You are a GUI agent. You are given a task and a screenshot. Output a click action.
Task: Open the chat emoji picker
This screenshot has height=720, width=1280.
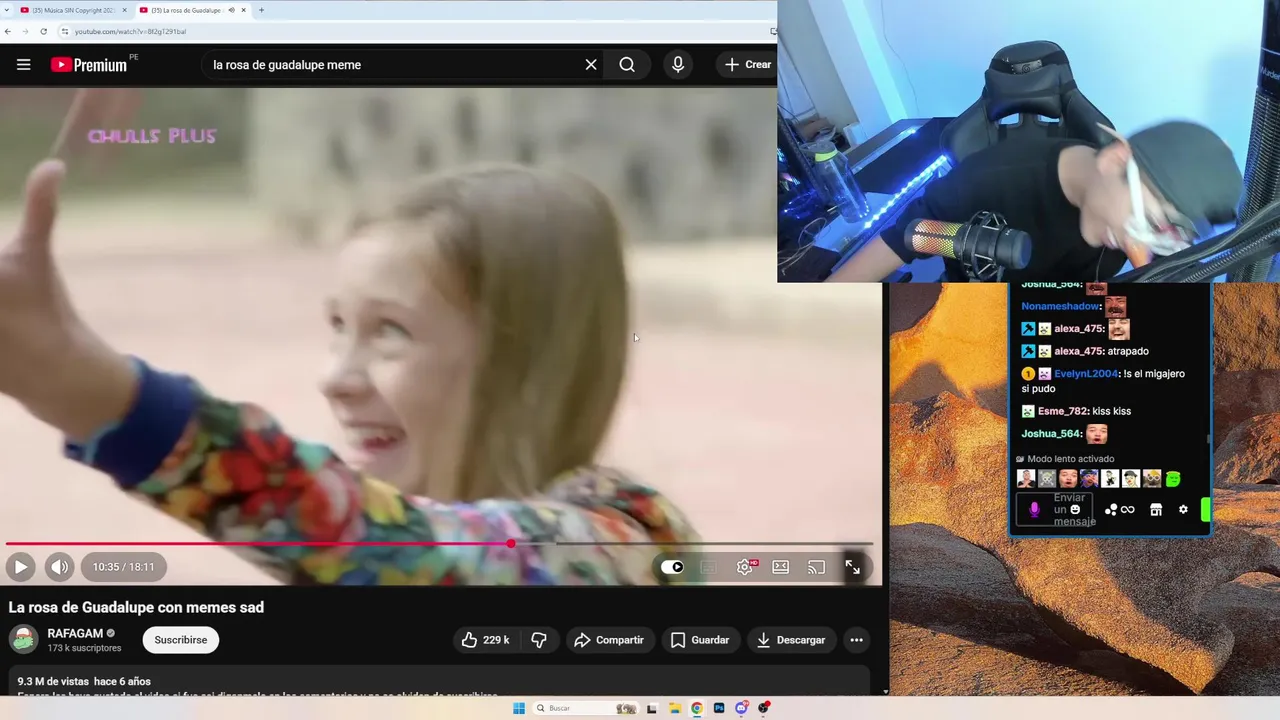[1075, 510]
